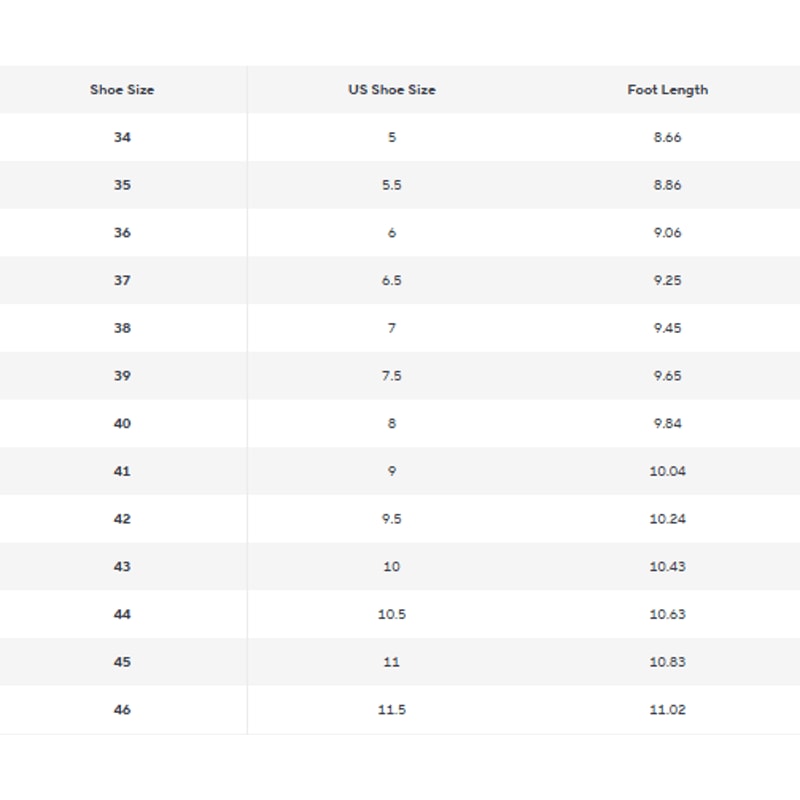Select US shoe size 9.5 value
Image resolution: width=800 pixels, height=800 pixels.
392,519
